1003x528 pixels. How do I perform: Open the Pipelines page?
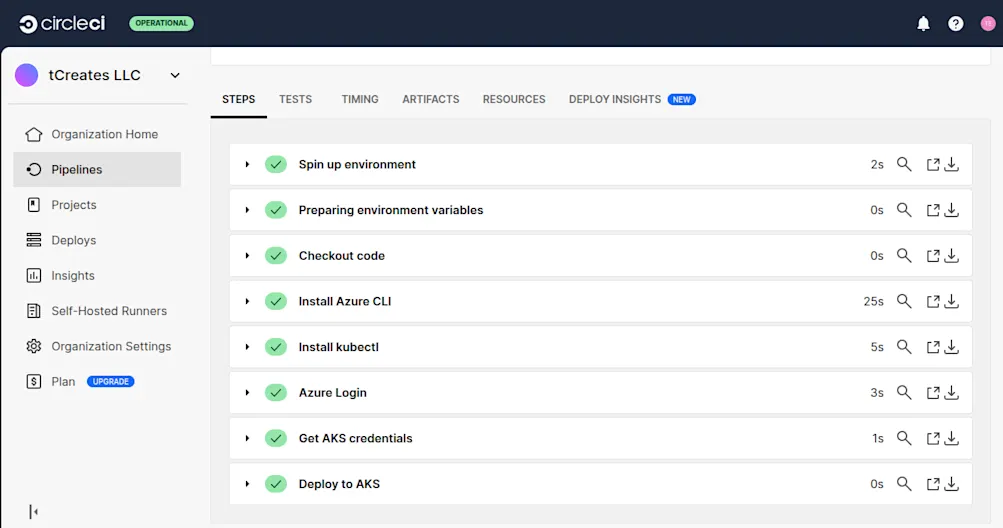pyautogui.click(x=97, y=170)
